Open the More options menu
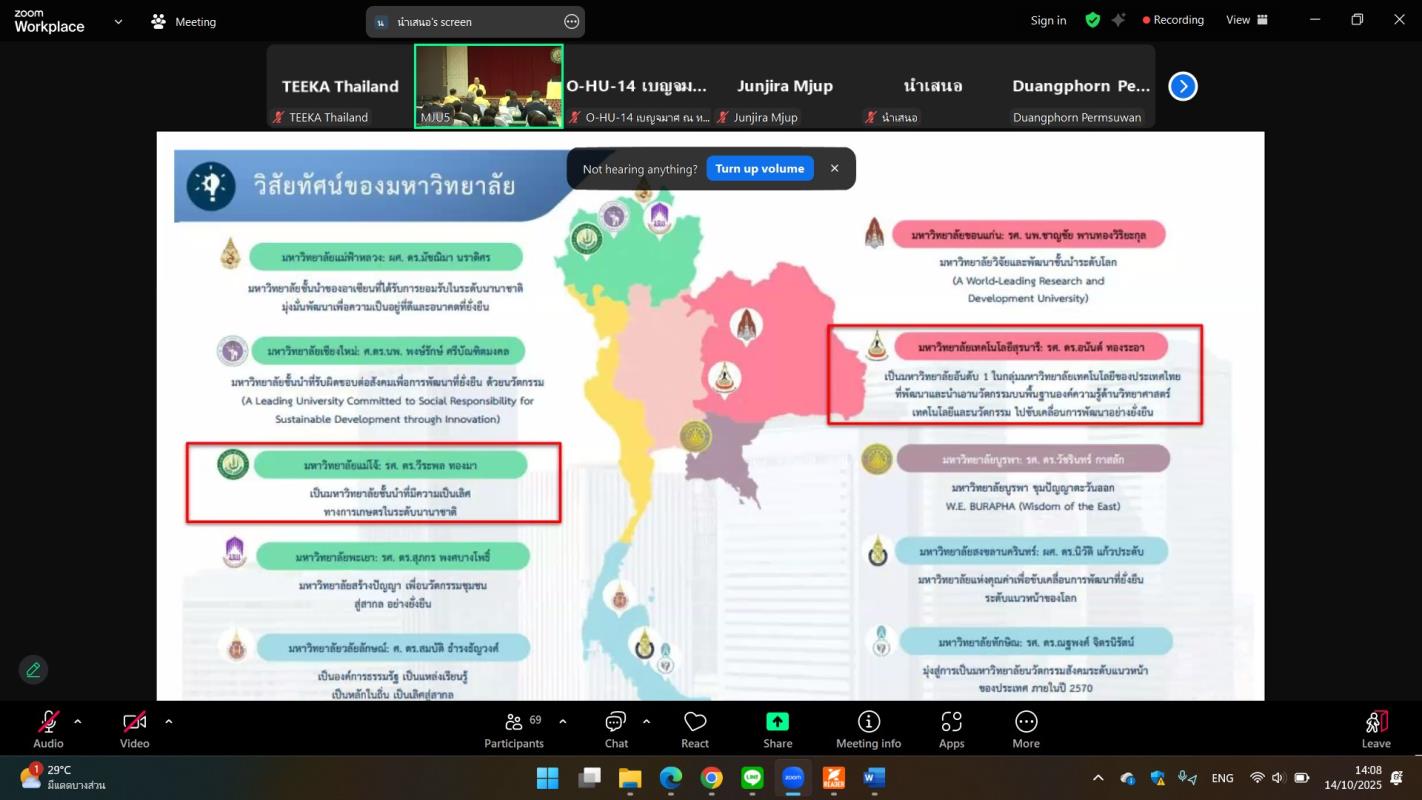Image resolution: width=1422 pixels, height=800 pixels. [1025, 729]
